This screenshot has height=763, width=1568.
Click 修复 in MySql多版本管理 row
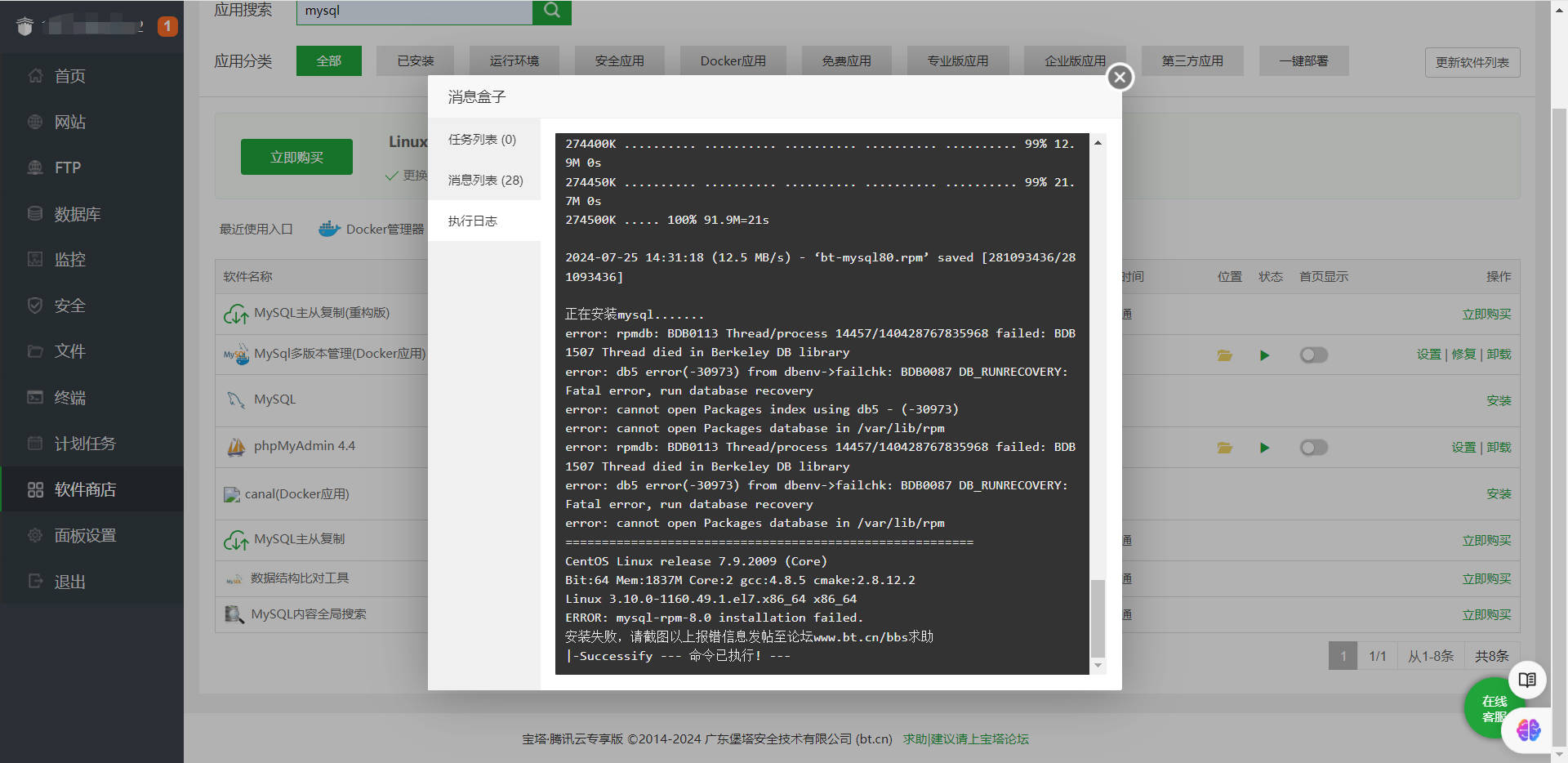pyautogui.click(x=1463, y=355)
